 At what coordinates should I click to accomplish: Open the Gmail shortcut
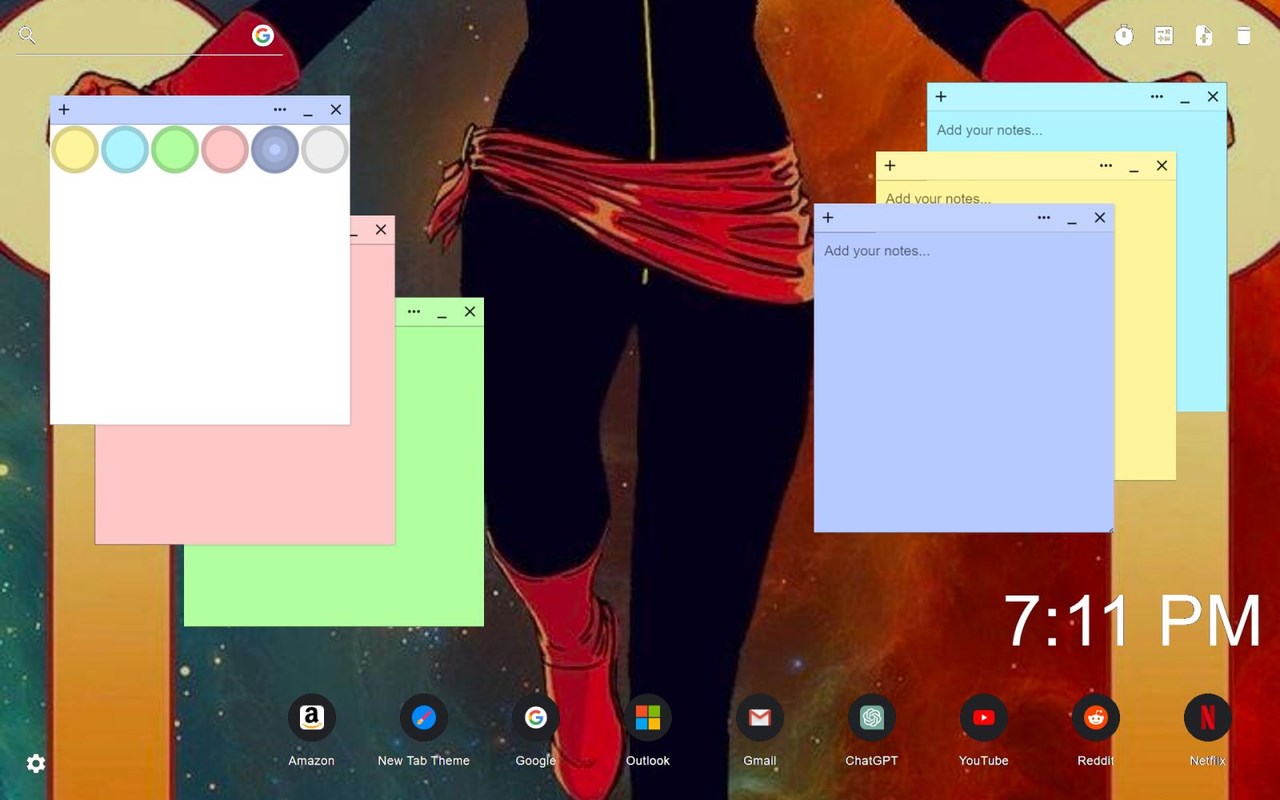pyautogui.click(x=760, y=717)
